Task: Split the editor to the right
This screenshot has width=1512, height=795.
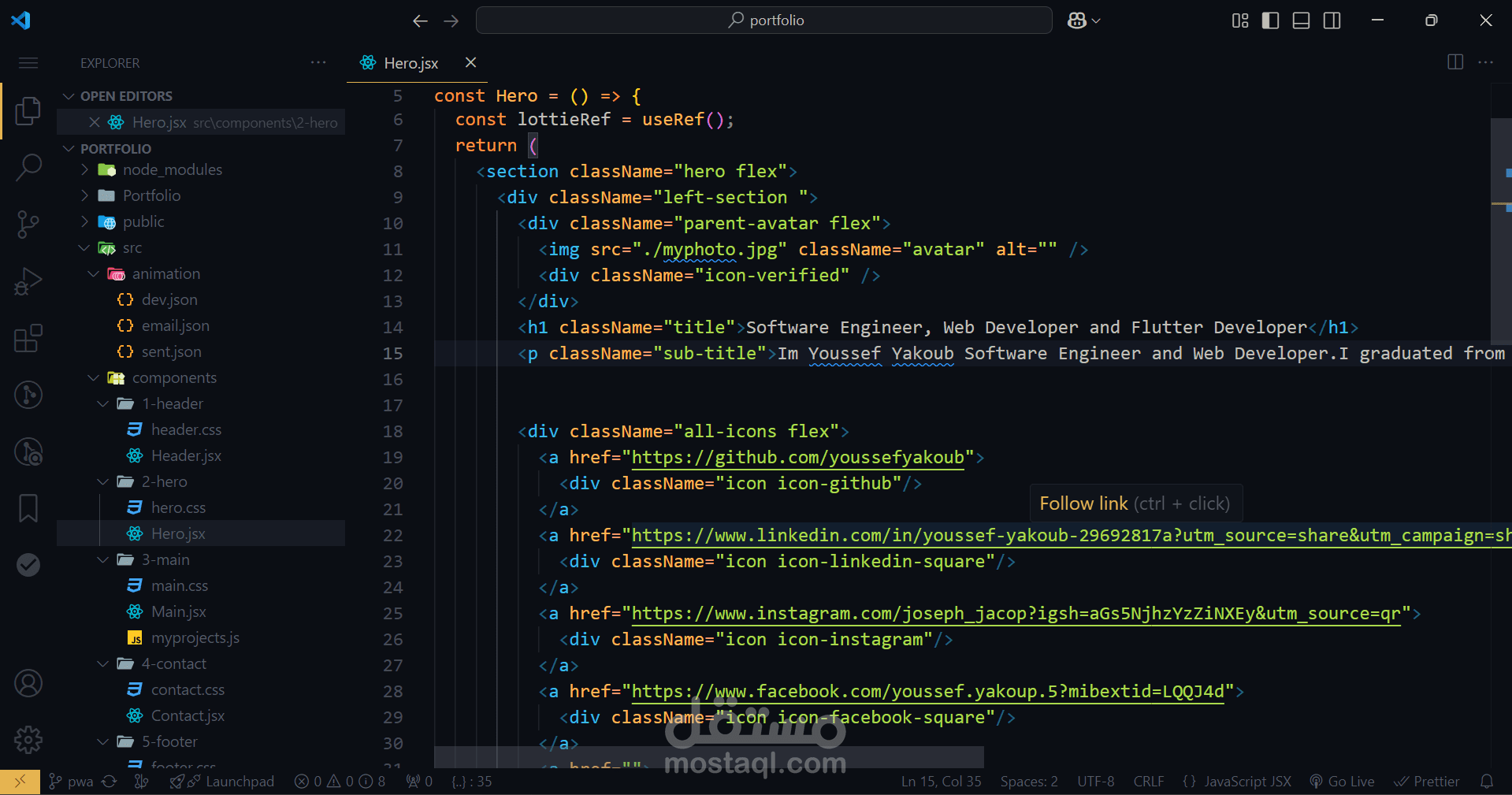Action: [x=1455, y=62]
